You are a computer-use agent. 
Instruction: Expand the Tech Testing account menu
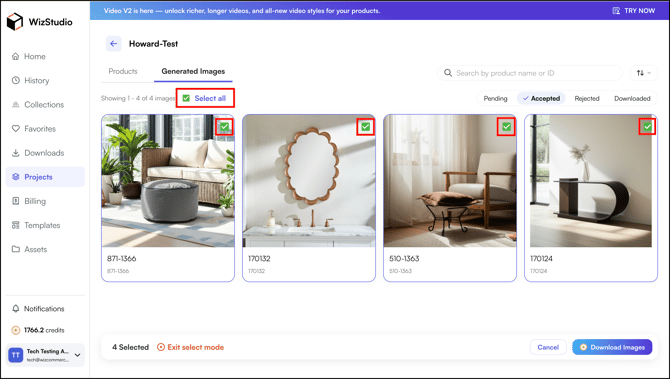point(78,355)
